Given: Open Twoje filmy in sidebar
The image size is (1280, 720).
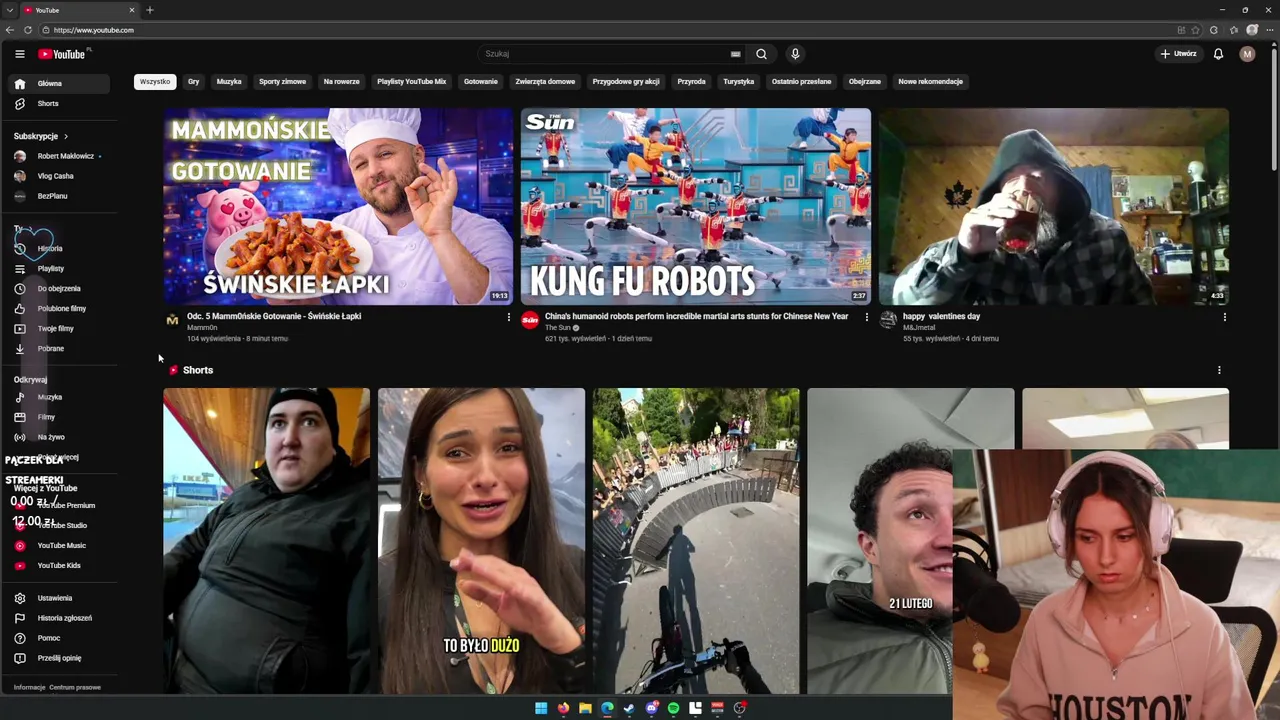Looking at the screenshot, I should point(60,329).
